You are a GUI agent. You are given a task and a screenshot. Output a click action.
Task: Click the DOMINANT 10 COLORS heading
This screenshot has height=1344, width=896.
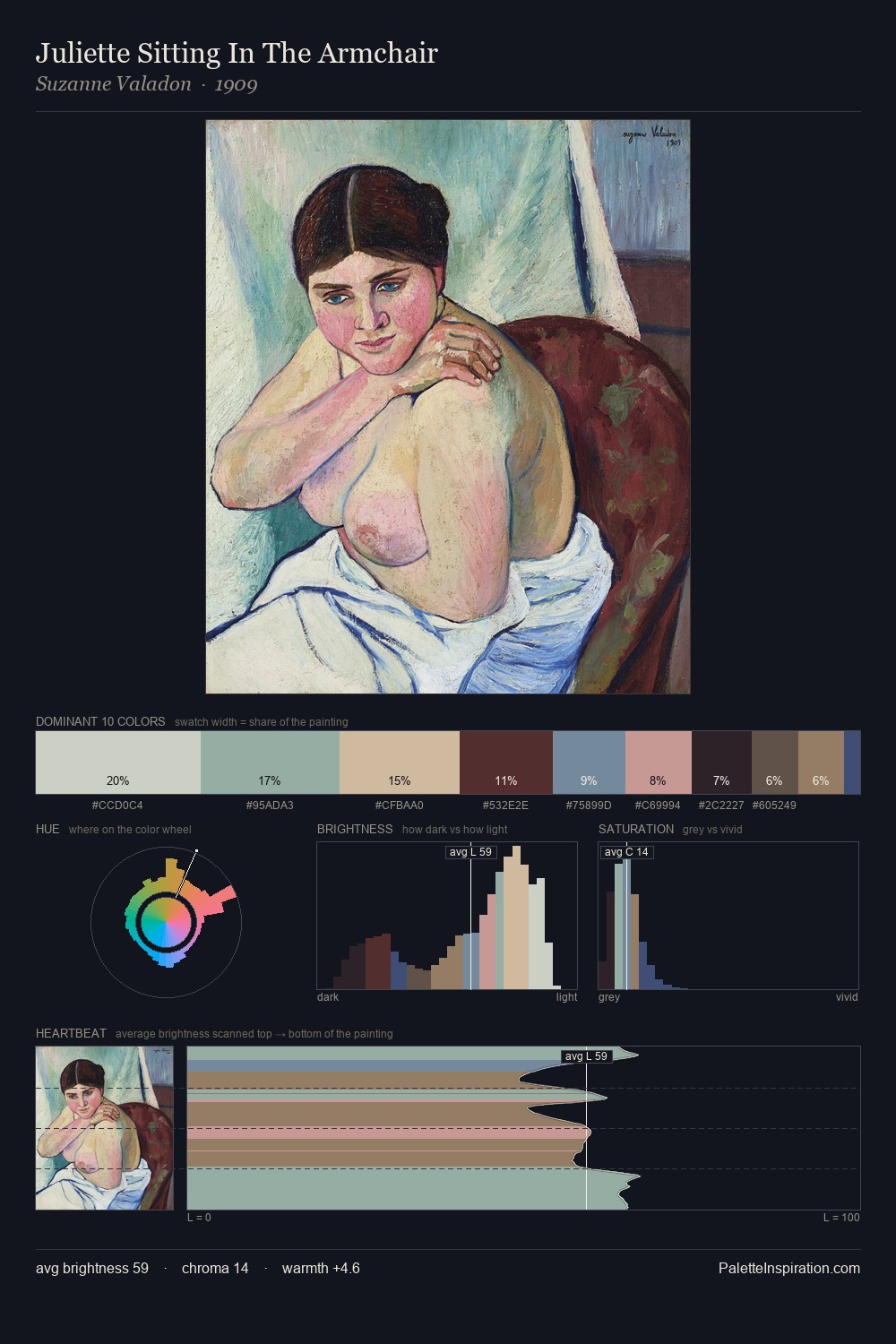(x=100, y=721)
